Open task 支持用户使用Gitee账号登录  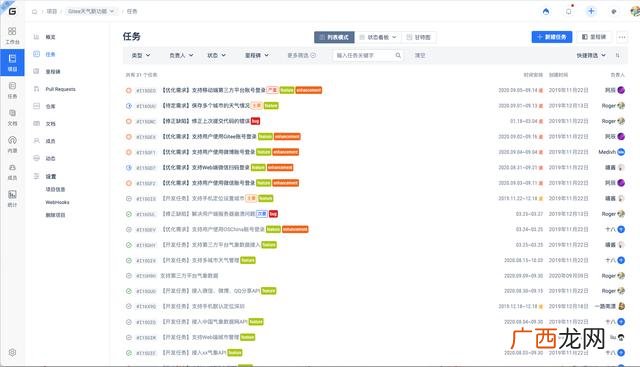209,137
